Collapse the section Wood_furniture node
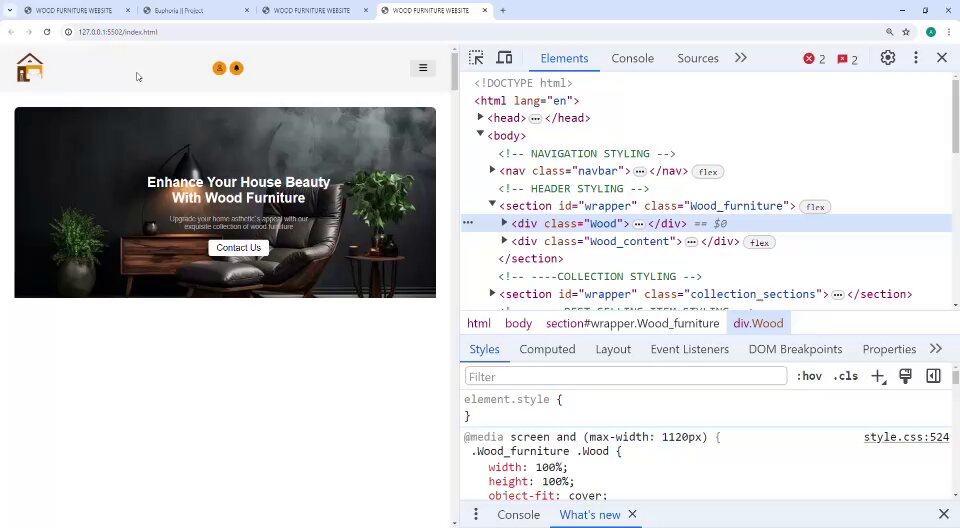This screenshot has height=528, width=960. (492, 204)
